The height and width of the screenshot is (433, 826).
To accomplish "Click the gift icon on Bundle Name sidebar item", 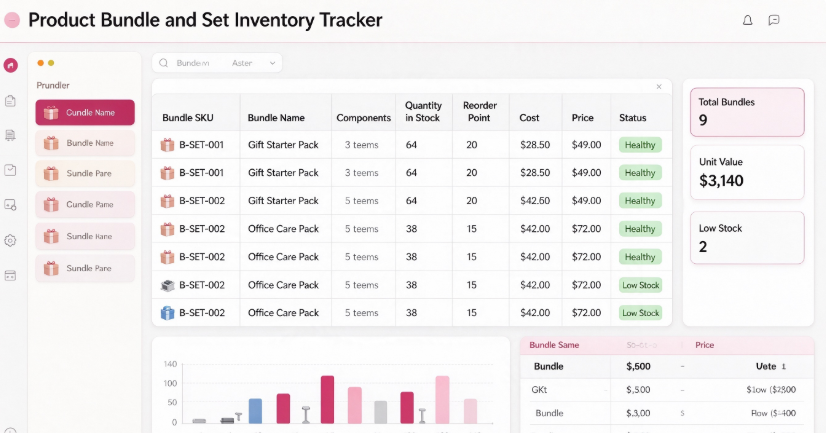I will (51, 143).
